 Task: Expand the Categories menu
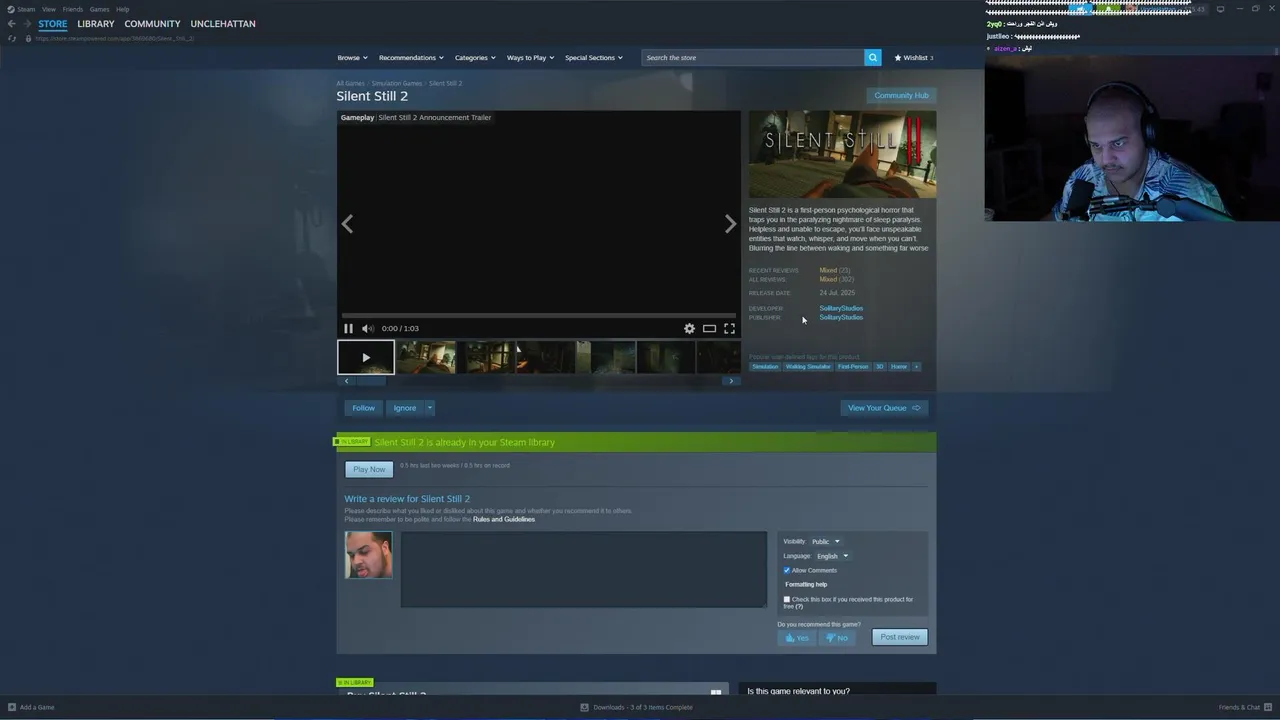(475, 57)
